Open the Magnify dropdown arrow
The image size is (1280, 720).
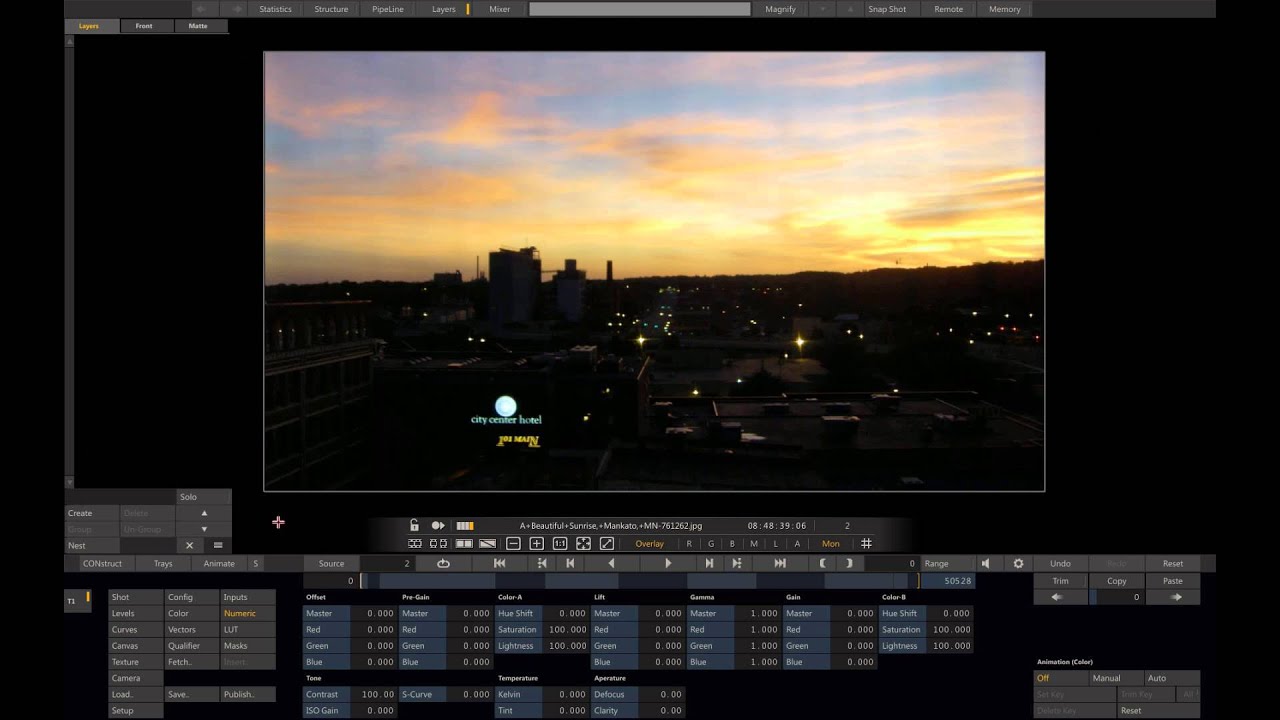point(822,9)
